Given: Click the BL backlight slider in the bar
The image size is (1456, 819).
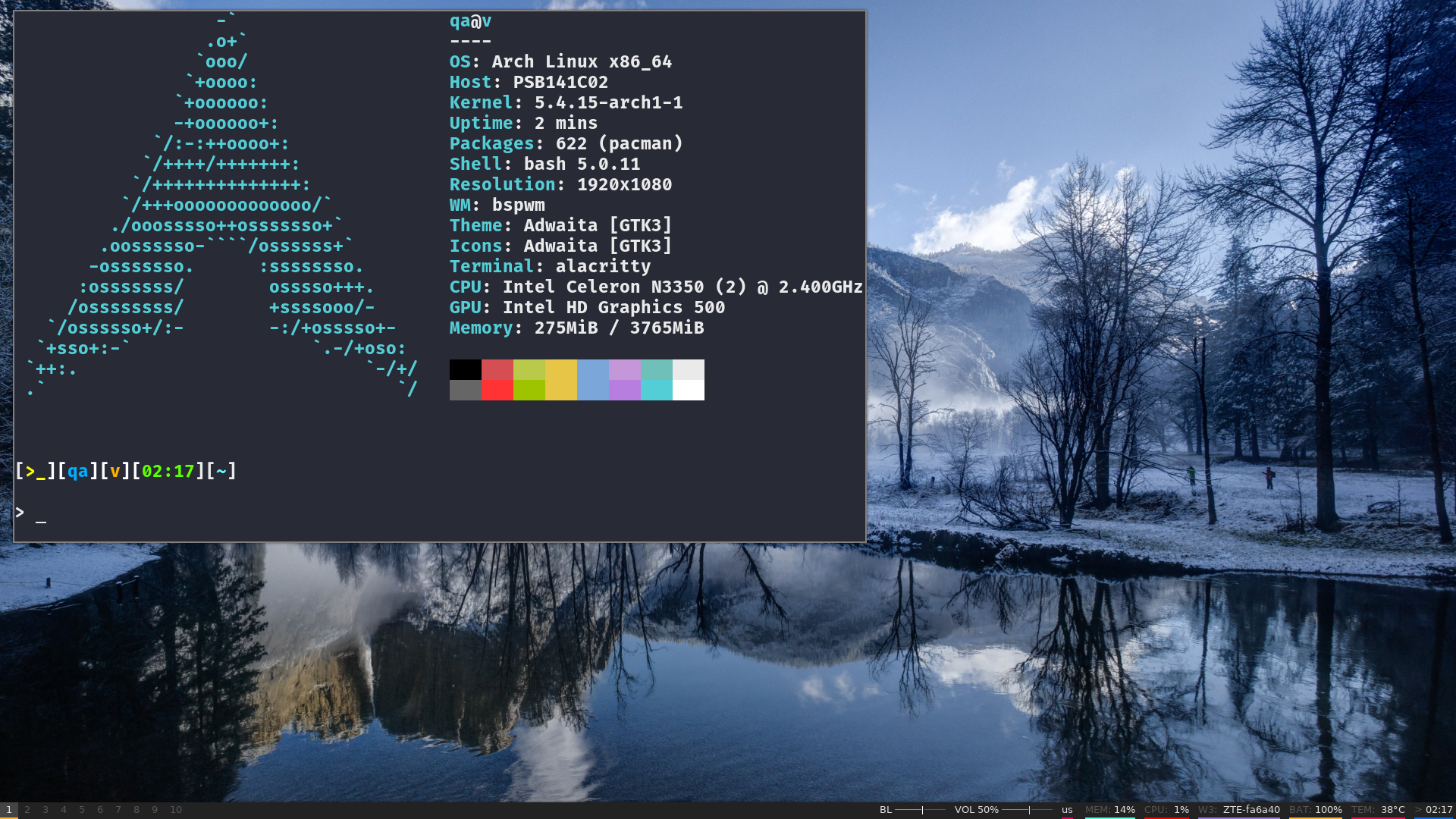Looking at the screenshot, I should 920,810.
